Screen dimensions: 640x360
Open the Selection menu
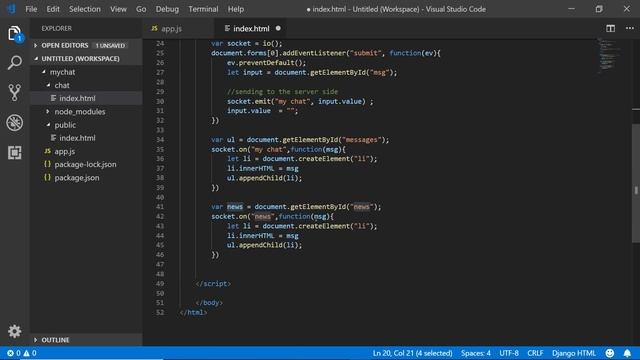coord(84,9)
